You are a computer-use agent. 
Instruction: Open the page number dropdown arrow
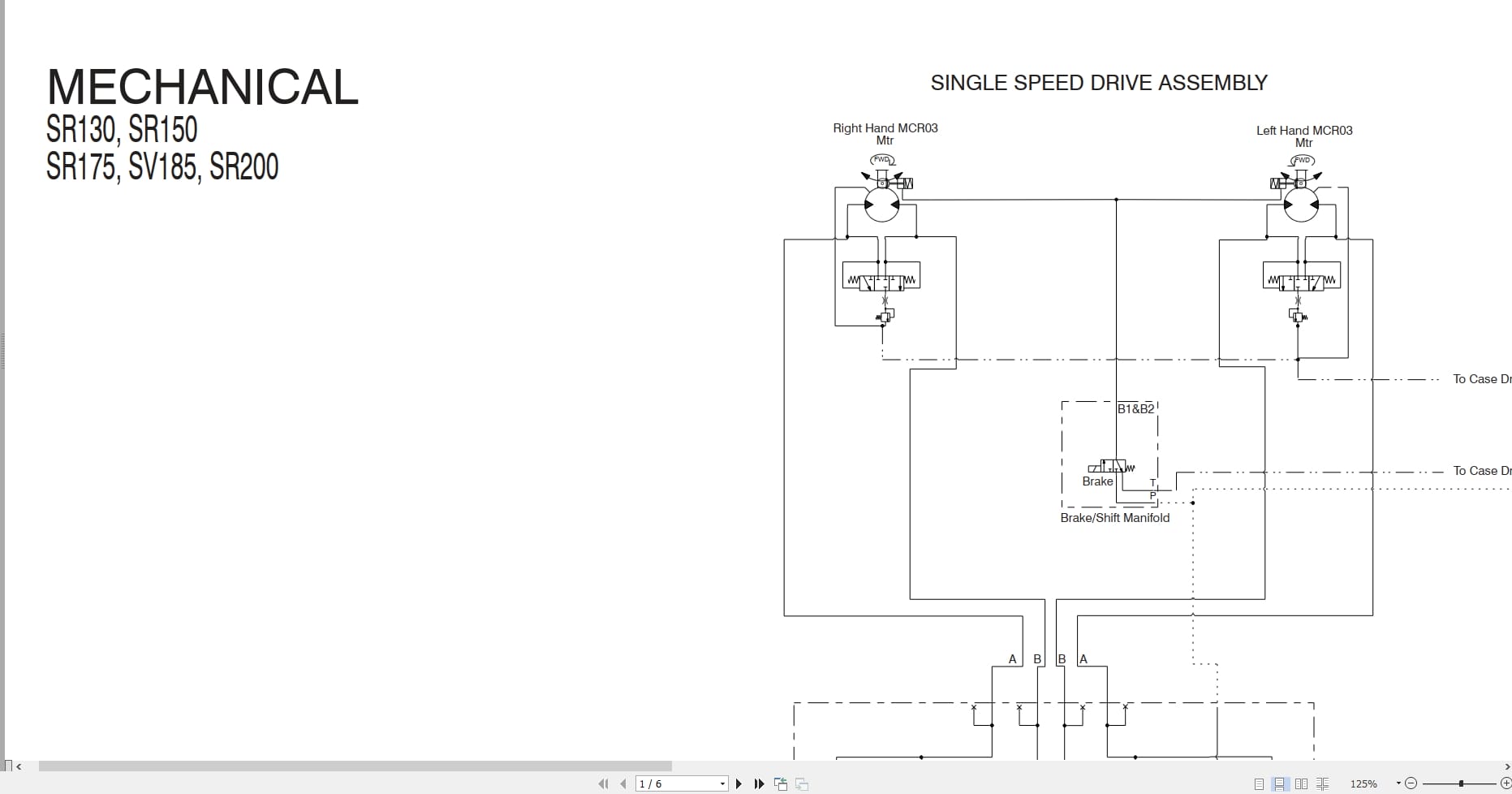point(722,783)
